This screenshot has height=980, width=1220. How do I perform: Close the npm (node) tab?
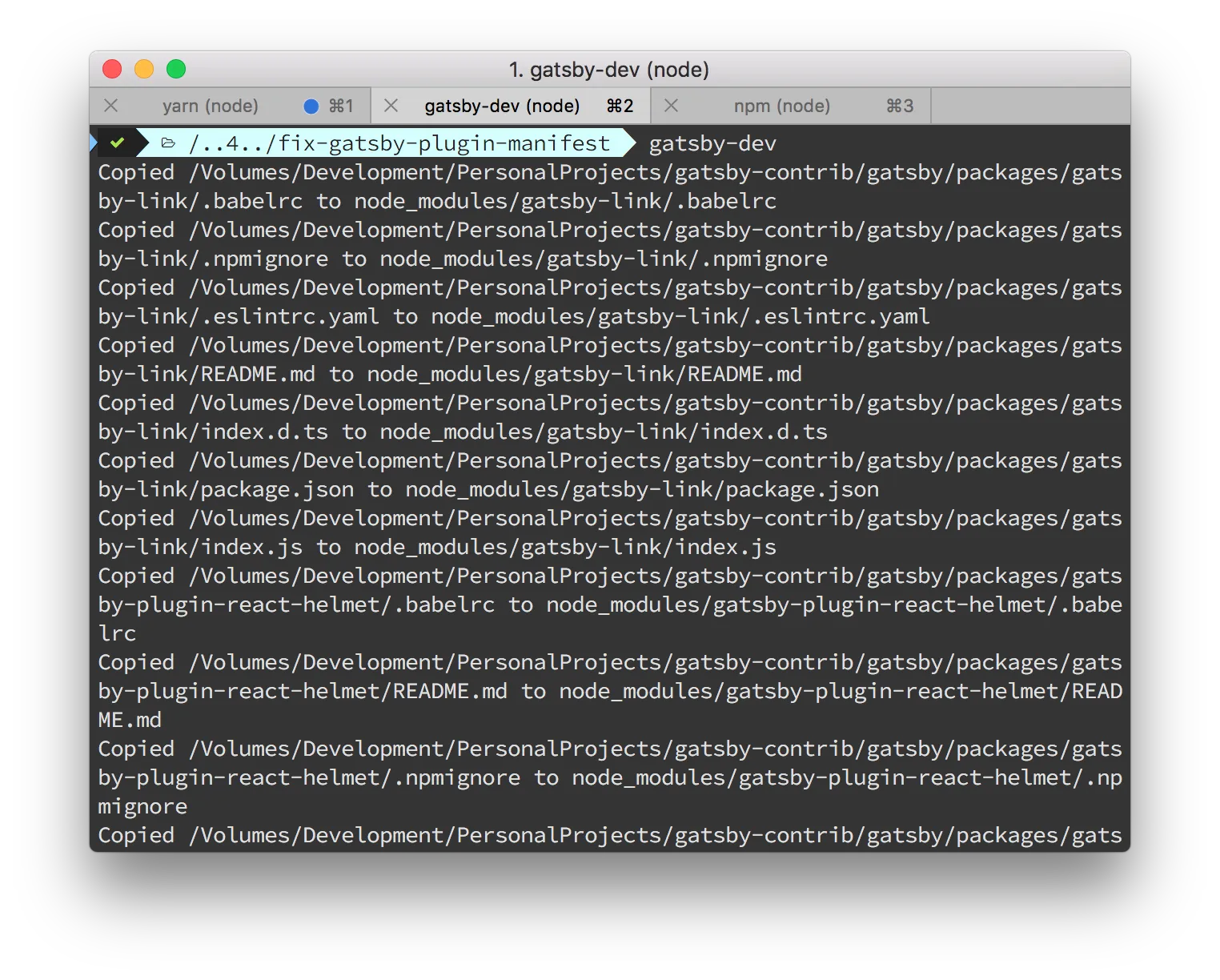672,106
